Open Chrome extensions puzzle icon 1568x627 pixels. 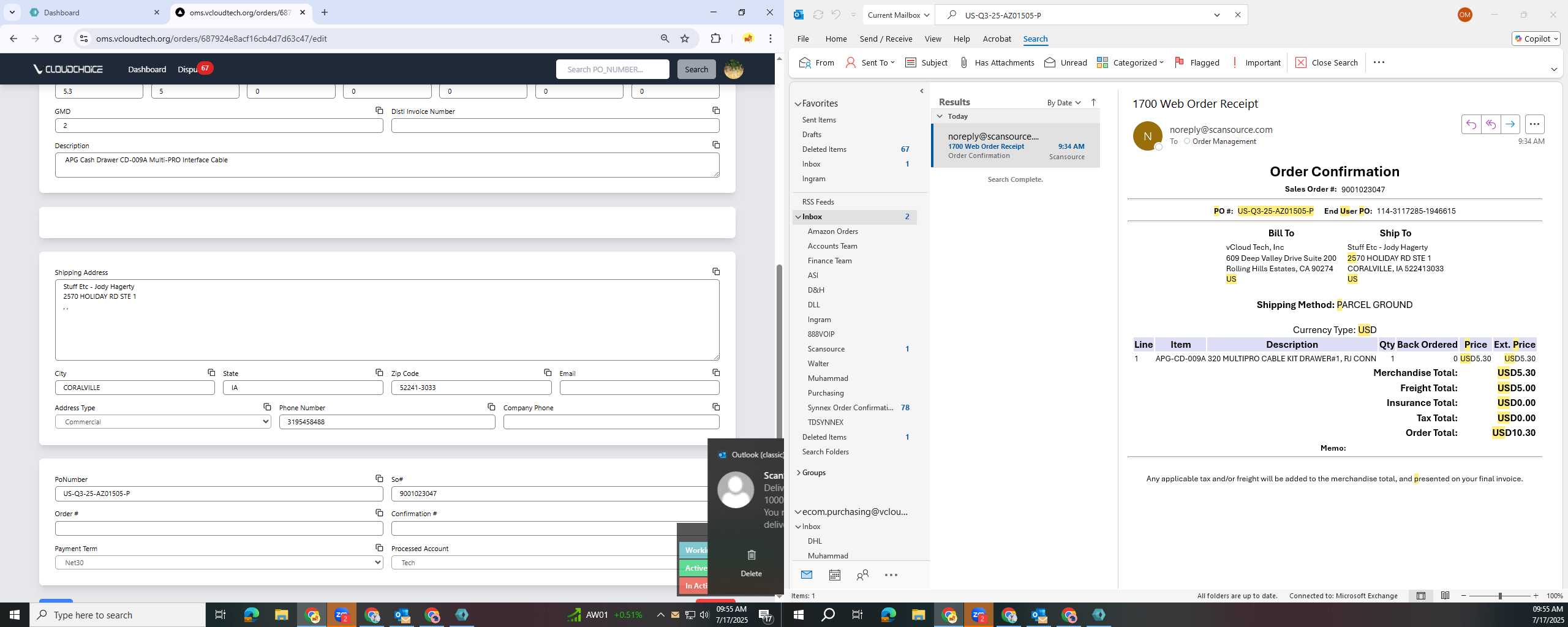pos(715,39)
